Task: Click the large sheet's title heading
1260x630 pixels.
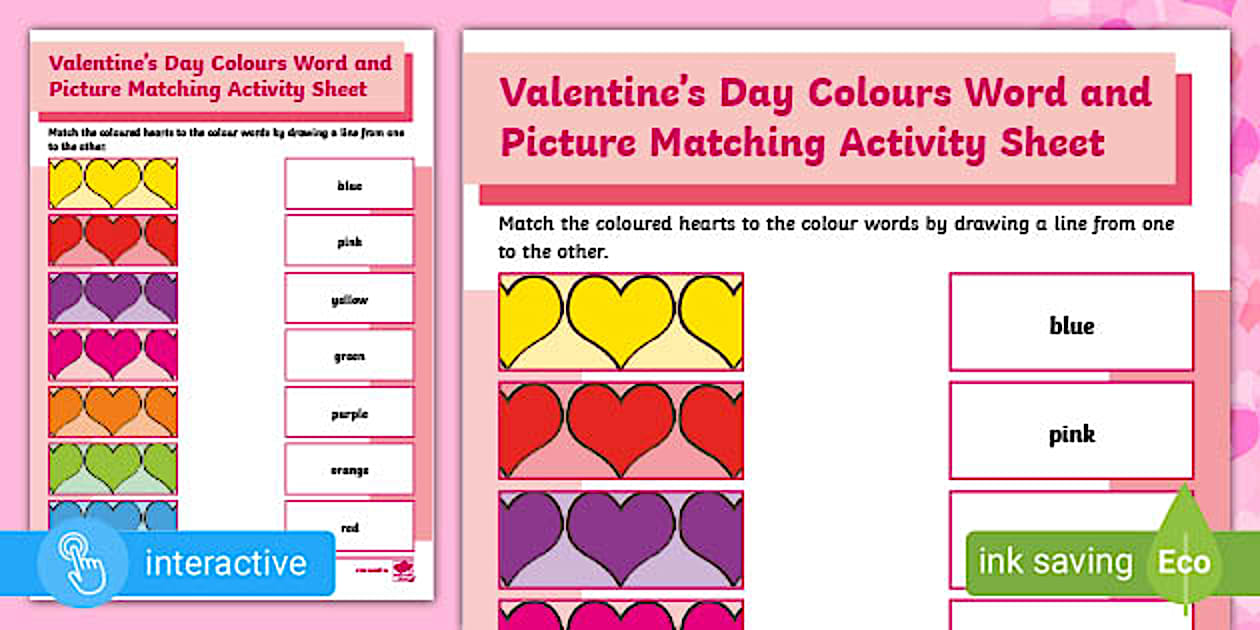Action: [825, 118]
